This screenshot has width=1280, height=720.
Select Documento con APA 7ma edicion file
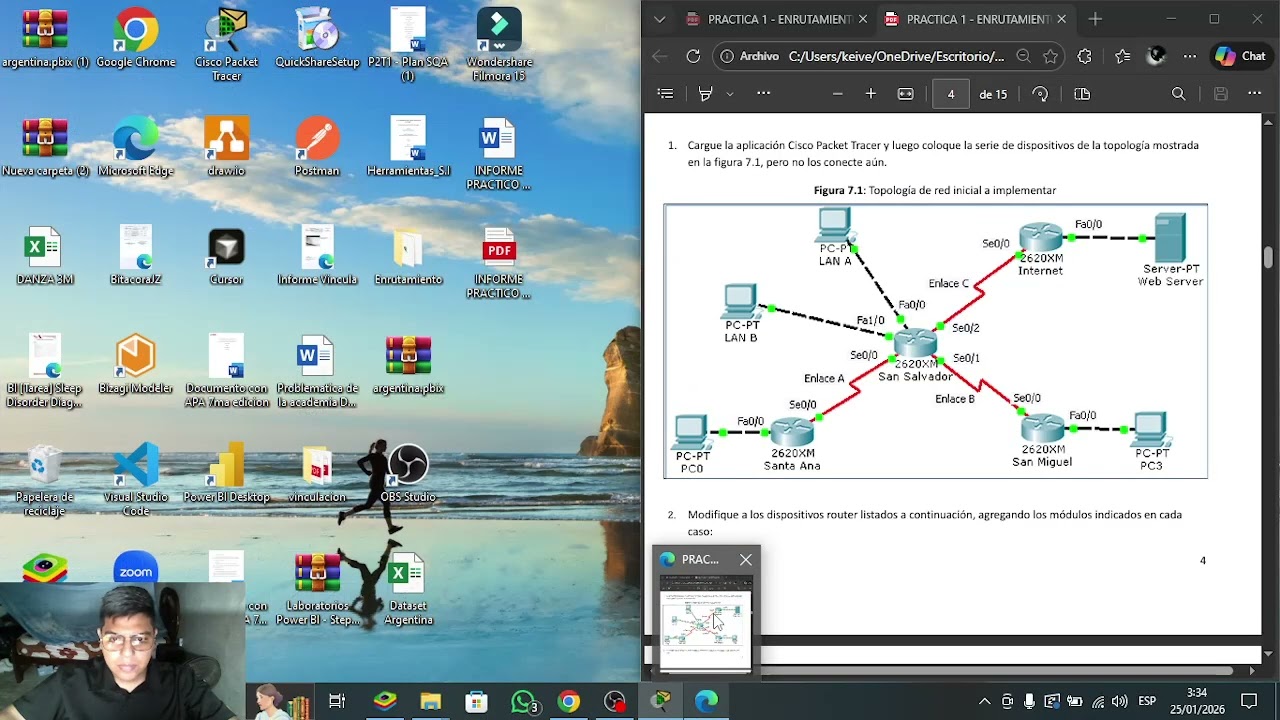(226, 370)
